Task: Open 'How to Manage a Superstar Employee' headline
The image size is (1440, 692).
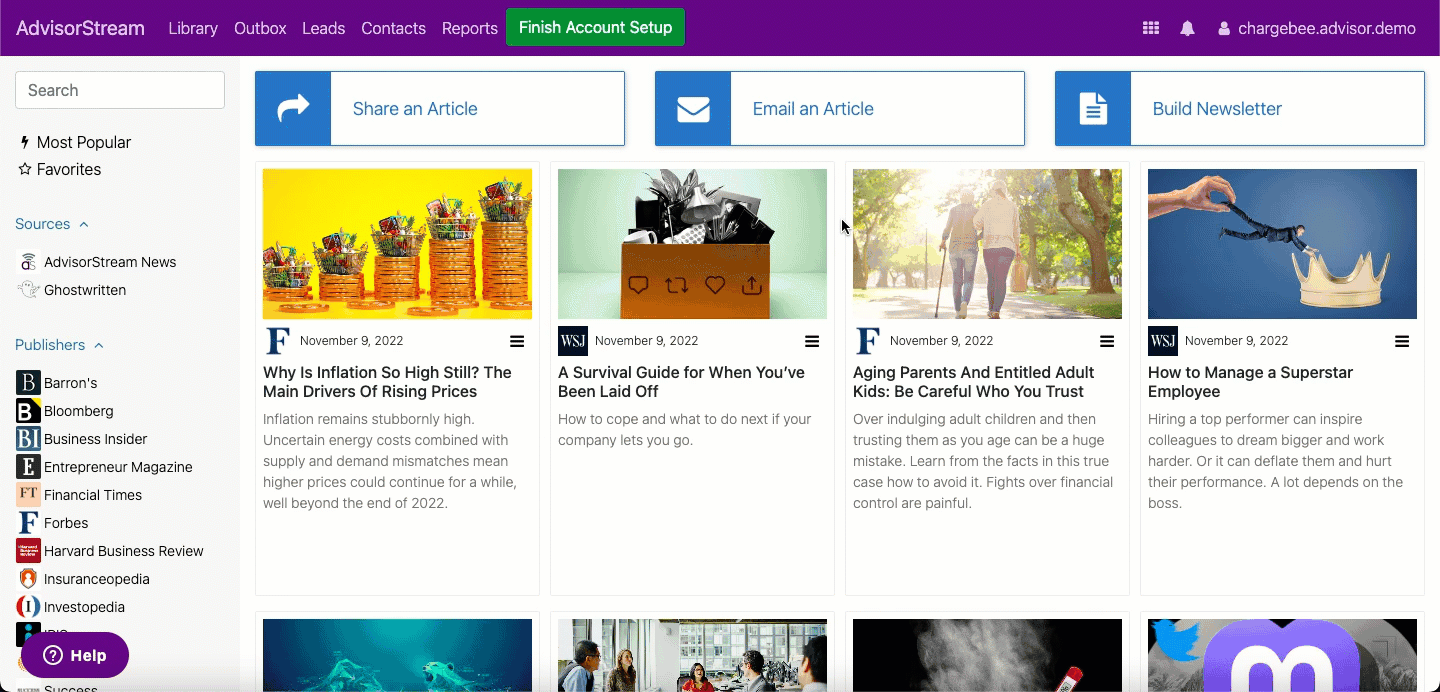Action: [1250, 382]
